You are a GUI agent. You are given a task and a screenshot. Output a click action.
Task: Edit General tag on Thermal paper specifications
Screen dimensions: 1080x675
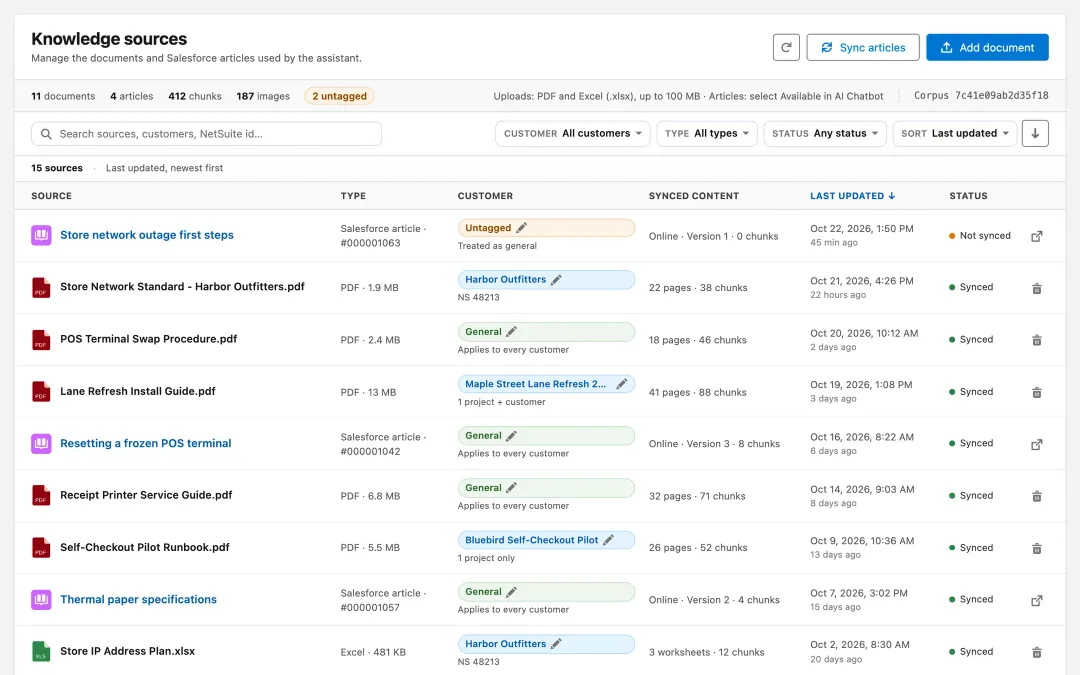(511, 592)
